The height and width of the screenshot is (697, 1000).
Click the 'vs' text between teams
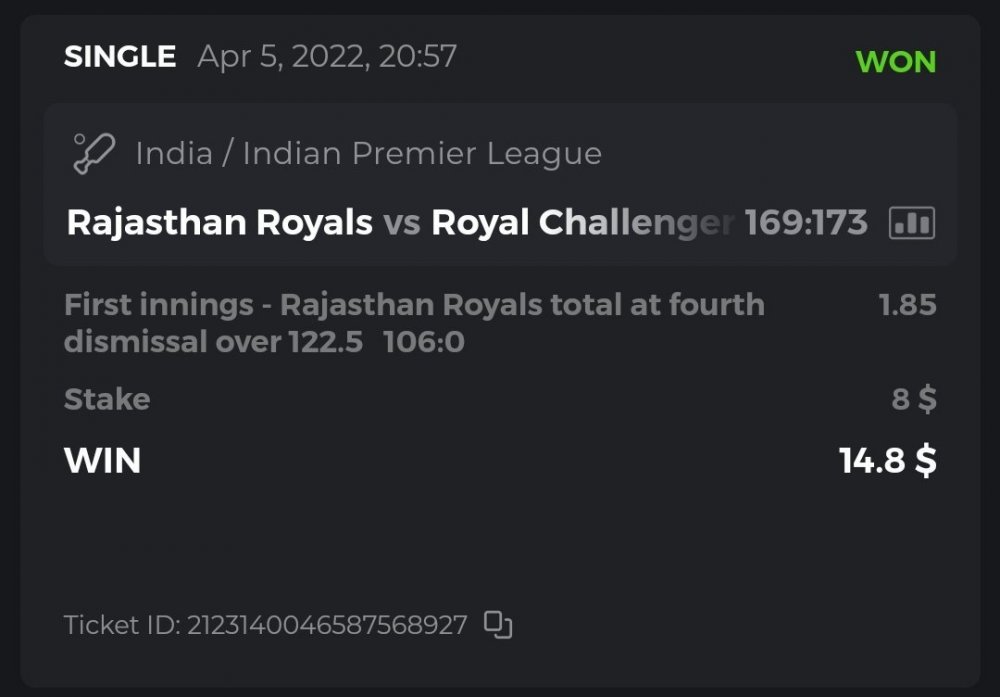tap(401, 223)
